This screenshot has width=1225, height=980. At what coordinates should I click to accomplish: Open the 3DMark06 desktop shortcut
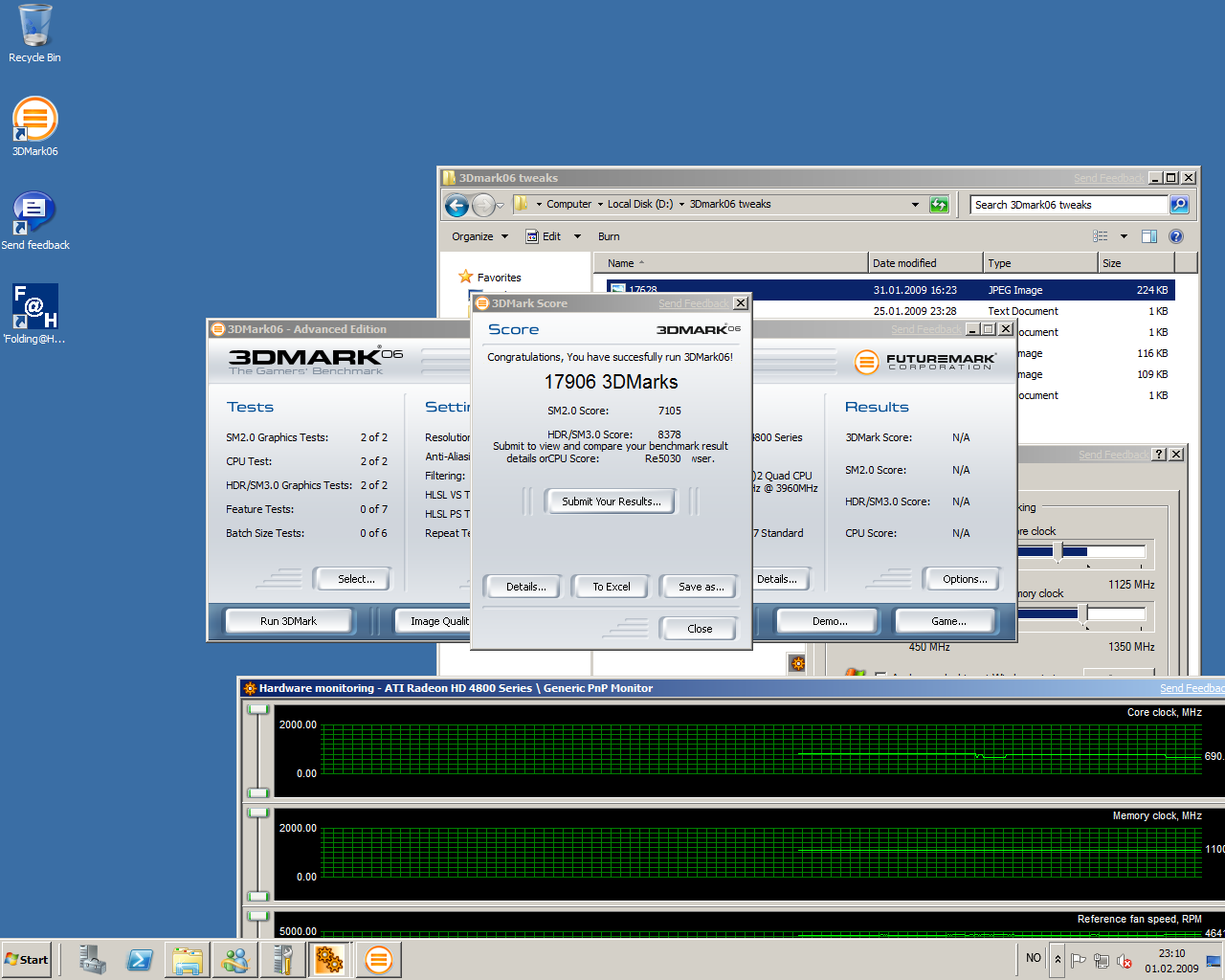[x=35, y=126]
